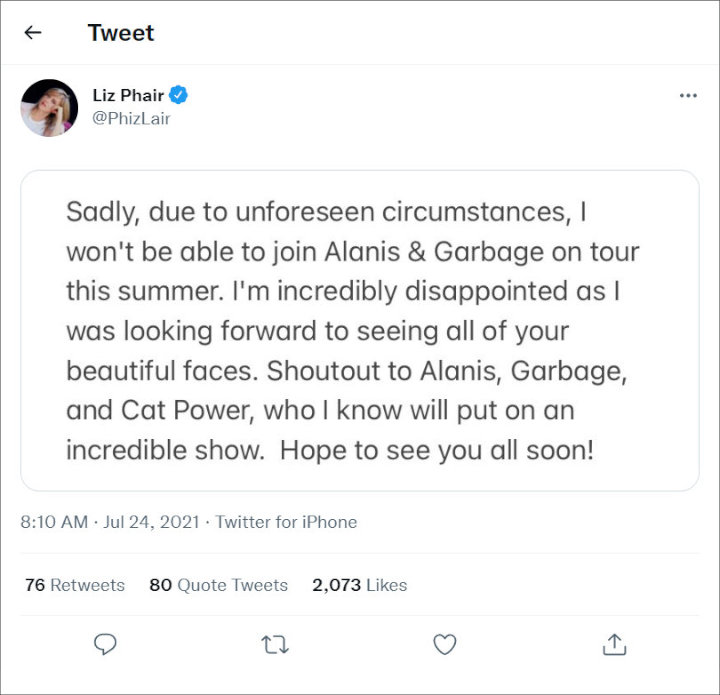This screenshot has height=695, width=720.
Task: View the 80 Quote Tweets list
Action: tap(218, 585)
